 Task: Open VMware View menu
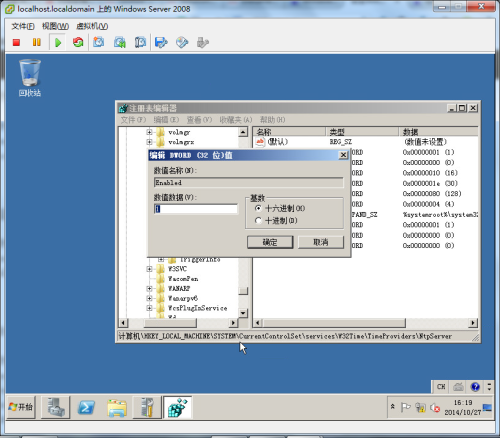point(55,26)
